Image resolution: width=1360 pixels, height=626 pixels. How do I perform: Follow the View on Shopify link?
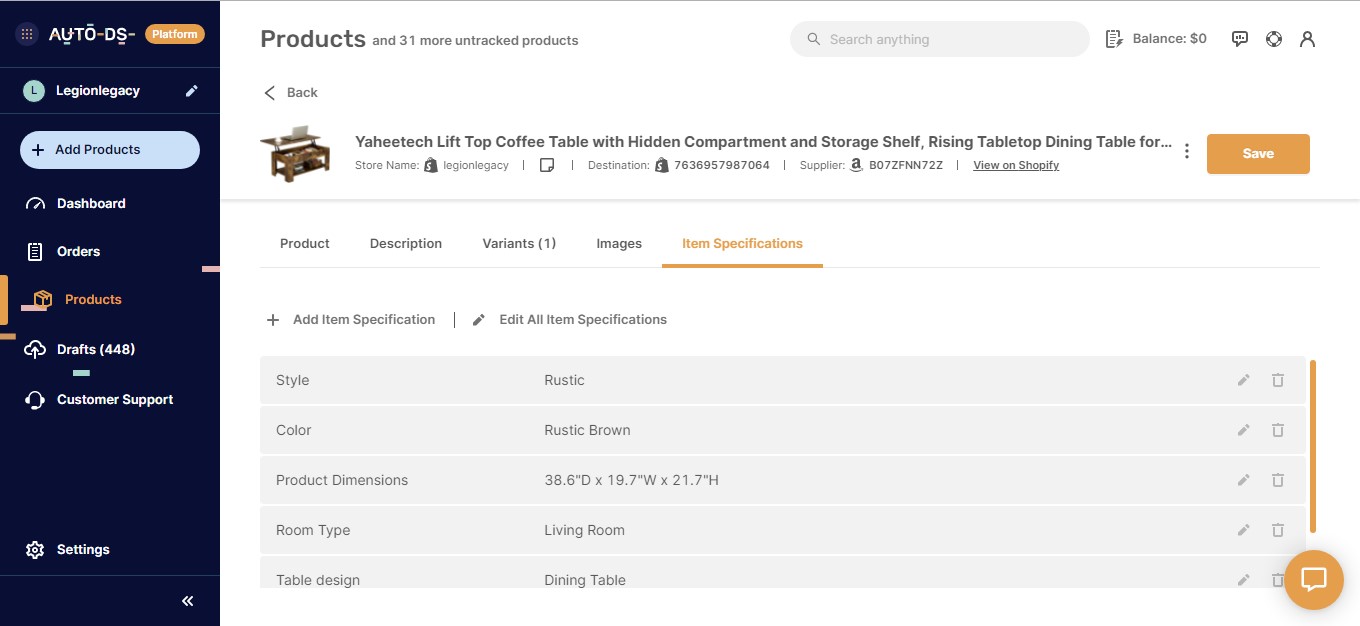click(x=1015, y=165)
